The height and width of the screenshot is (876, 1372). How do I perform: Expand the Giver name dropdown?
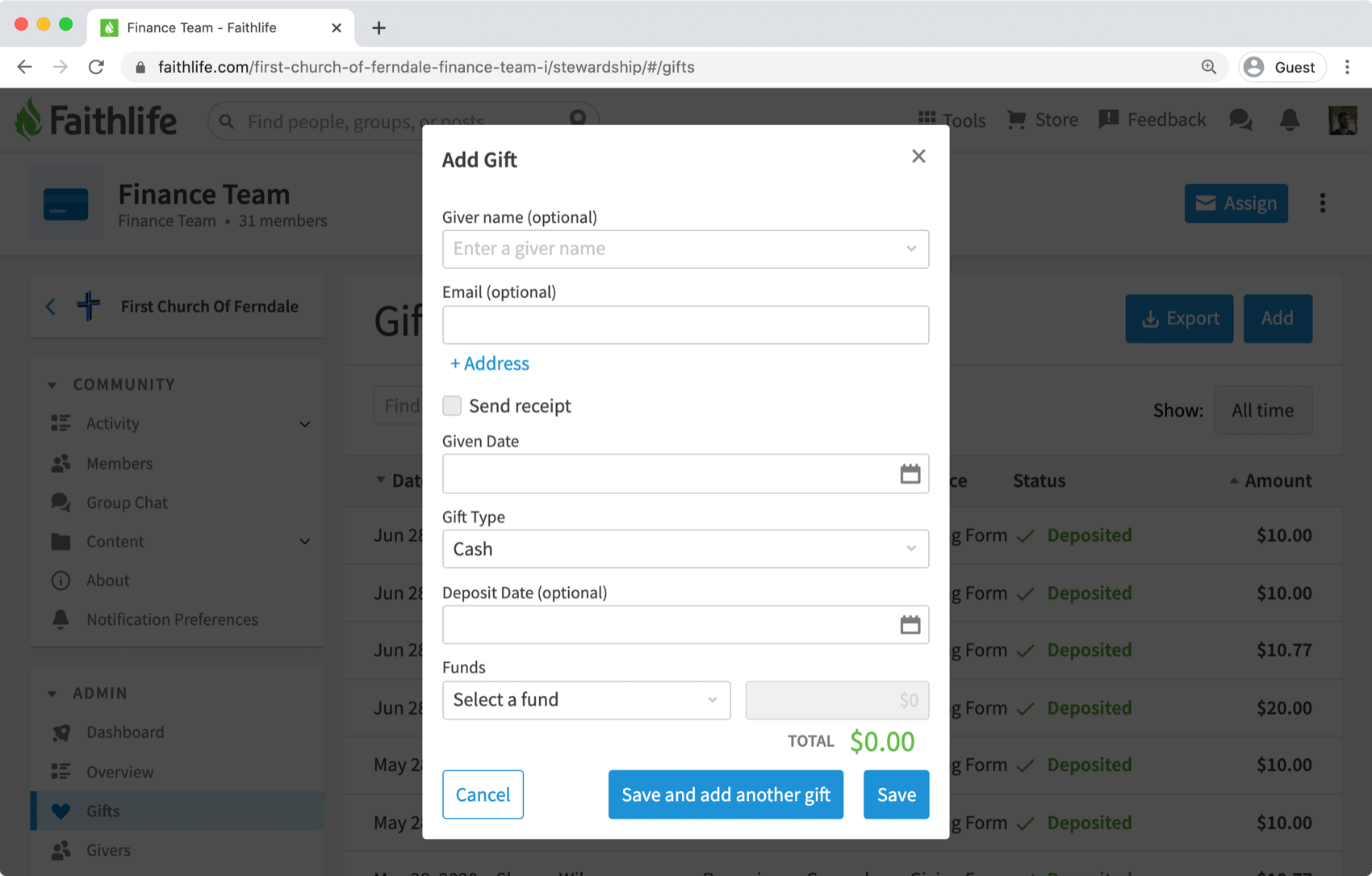click(x=911, y=249)
